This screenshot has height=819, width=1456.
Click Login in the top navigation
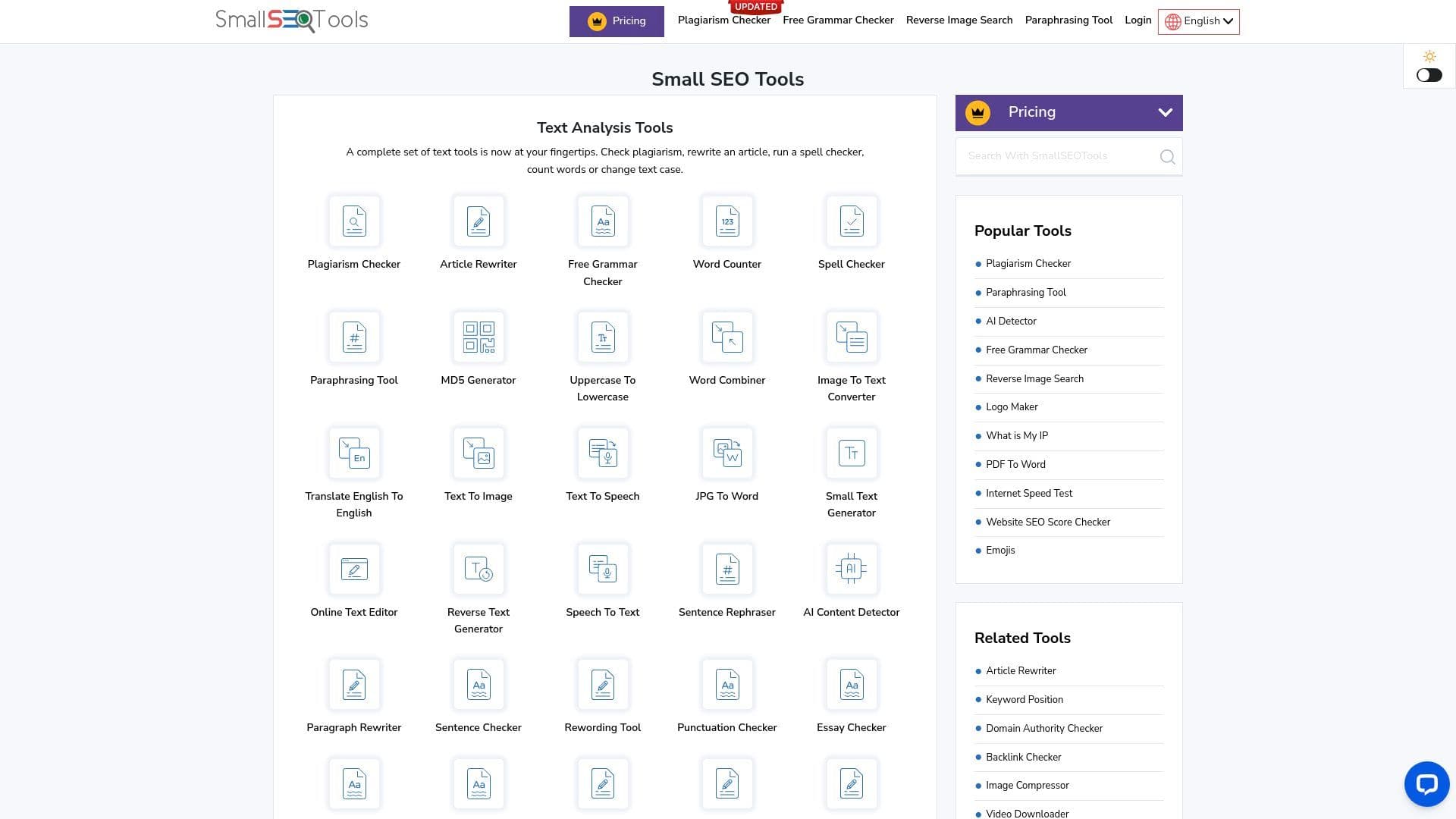coord(1137,20)
